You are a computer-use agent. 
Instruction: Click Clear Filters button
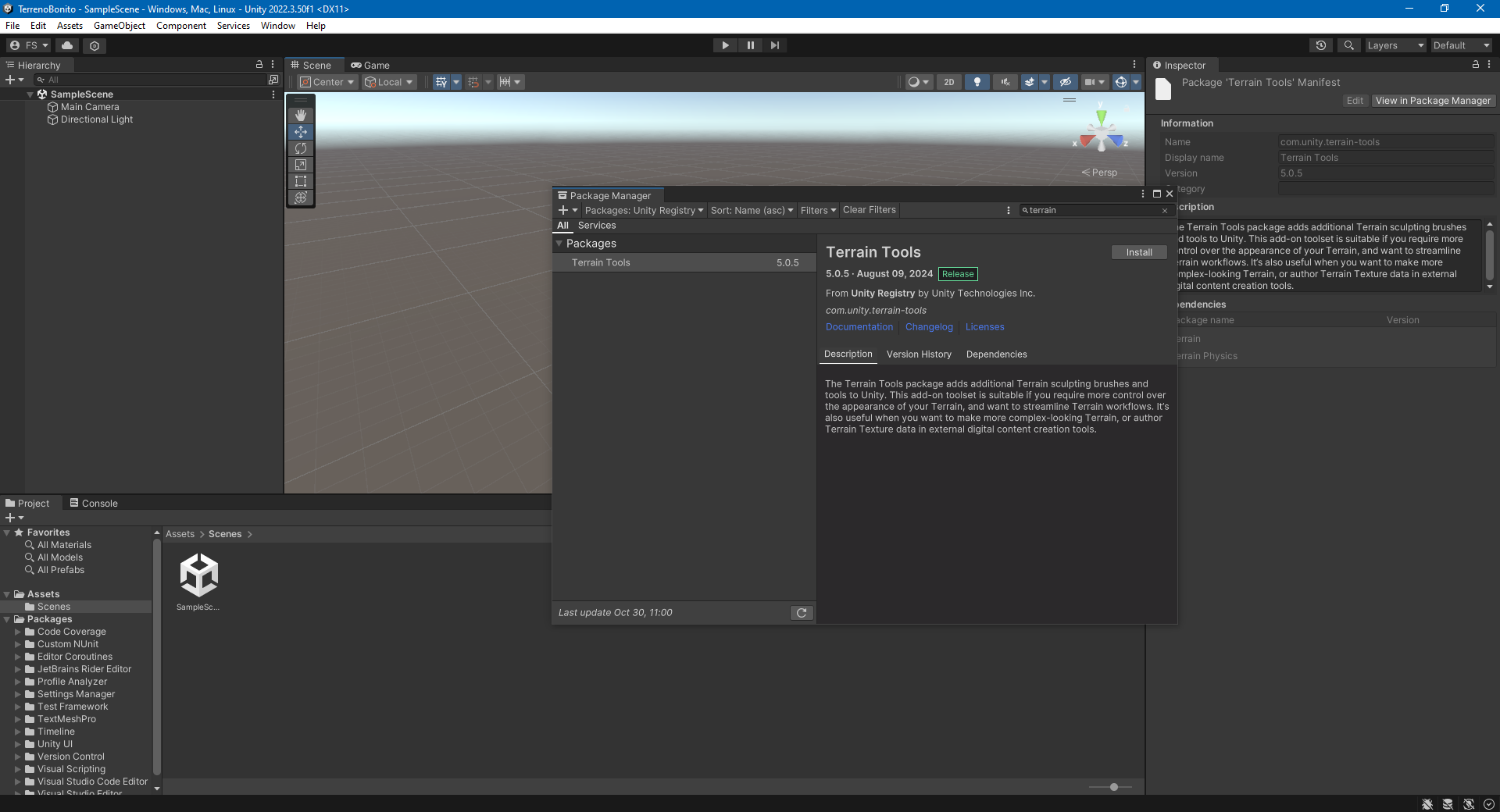(870, 210)
